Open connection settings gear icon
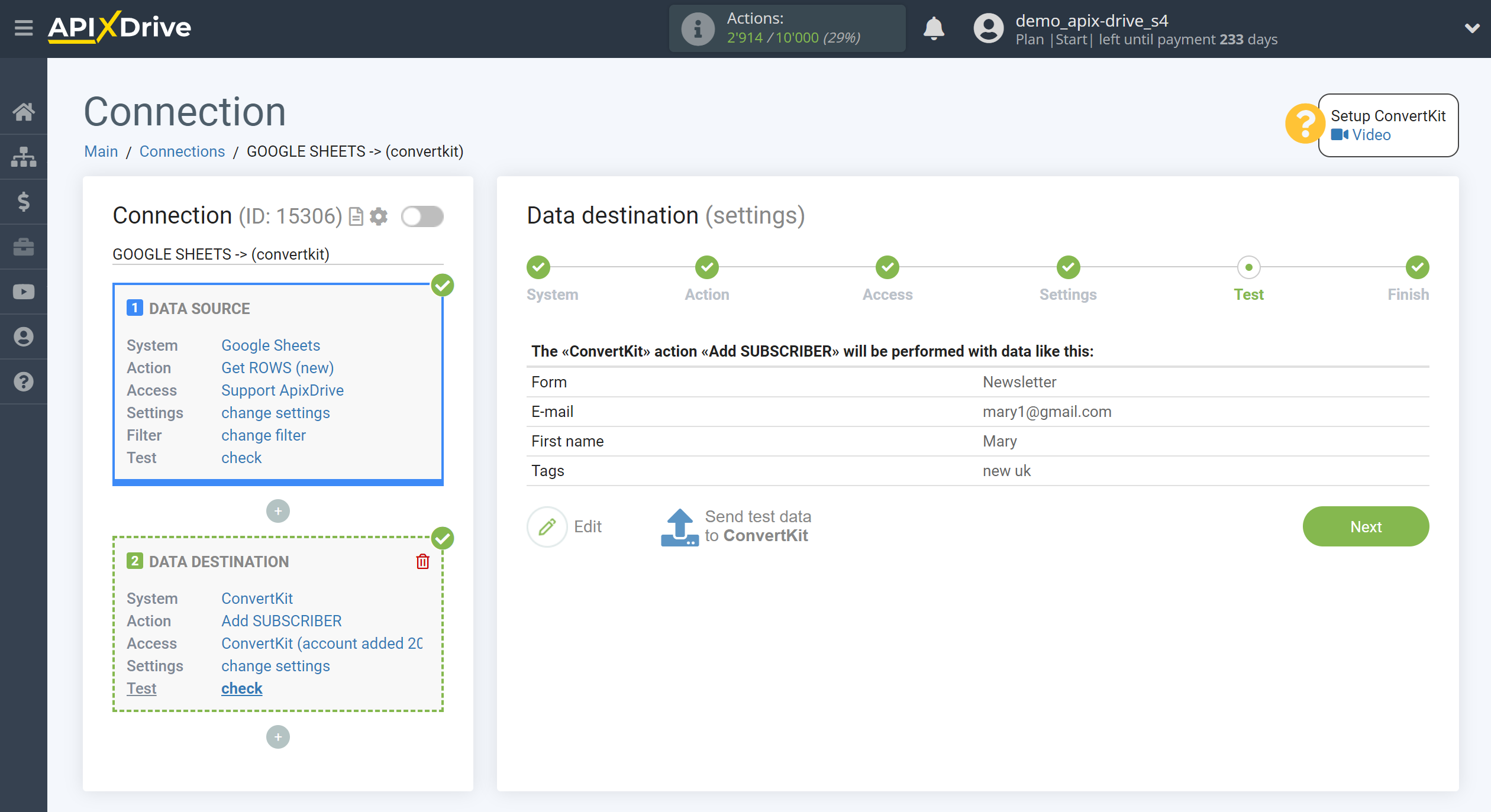The height and width of the screenshot is (812, 1491). [x=379, y=216]
